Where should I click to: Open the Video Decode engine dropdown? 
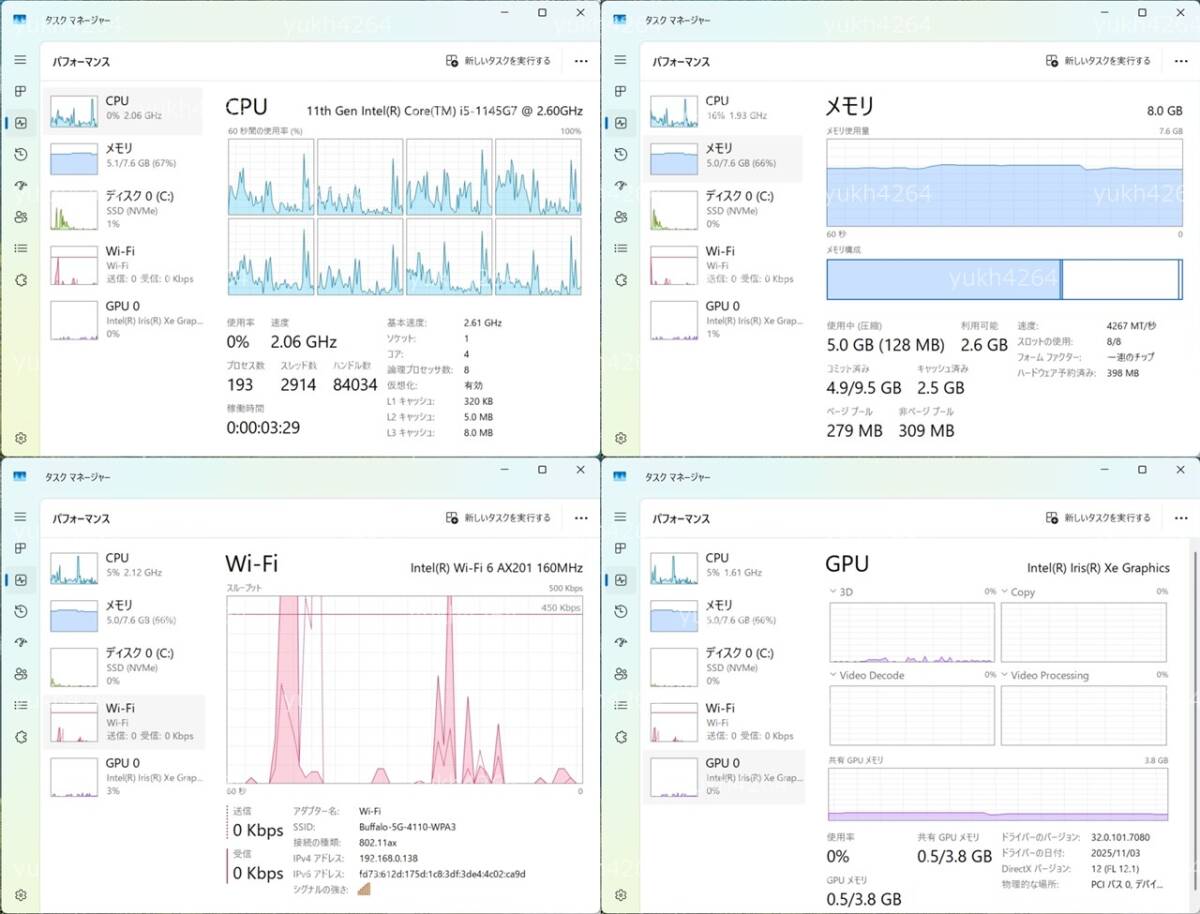[835, 675]
